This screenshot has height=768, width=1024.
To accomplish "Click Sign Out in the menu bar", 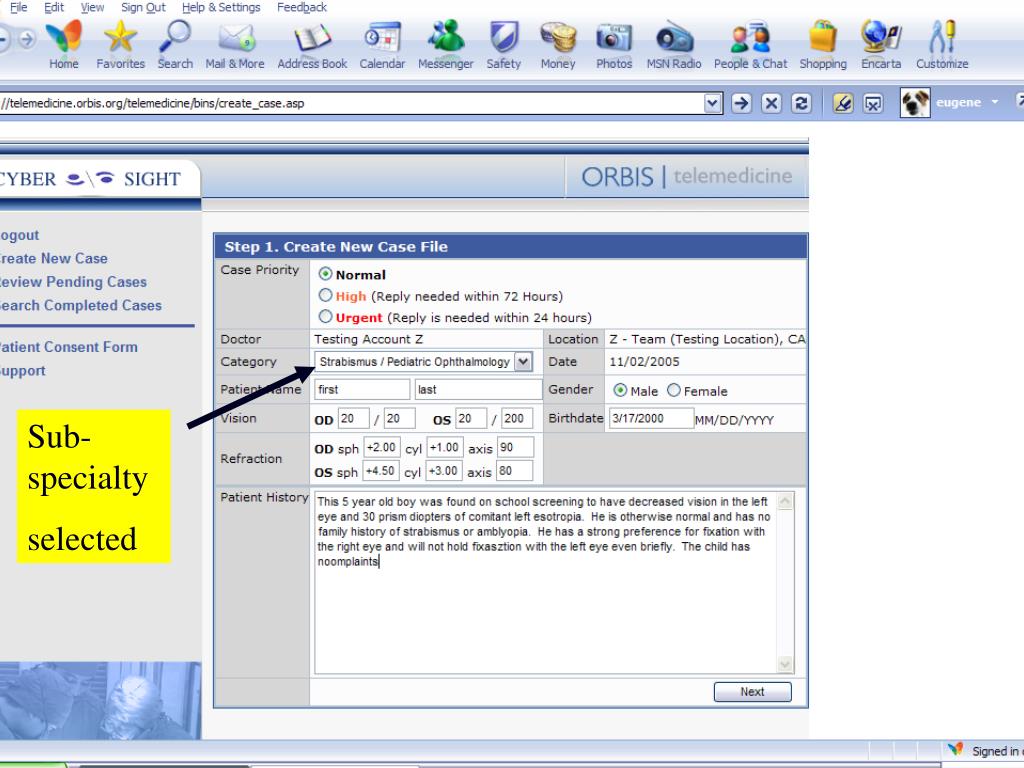I will click(x=143, y=7).
